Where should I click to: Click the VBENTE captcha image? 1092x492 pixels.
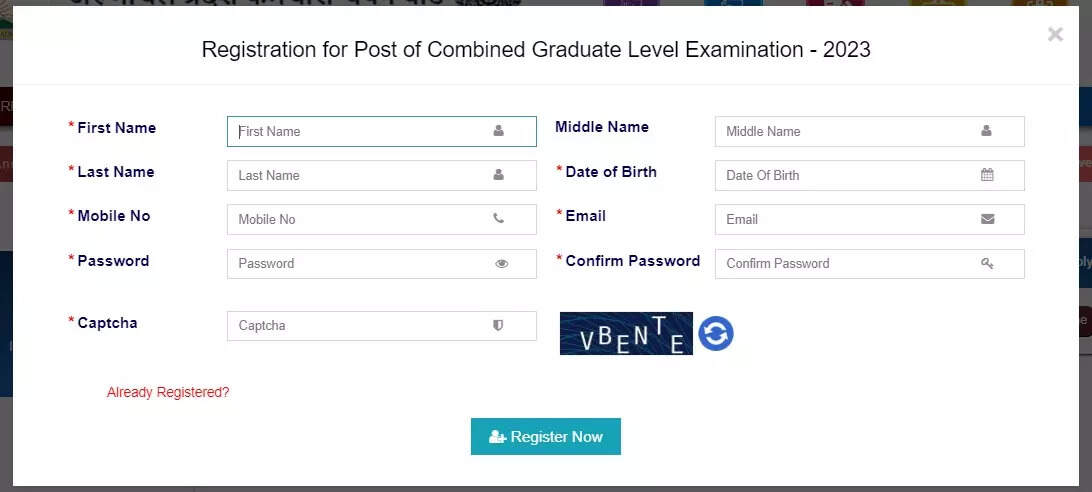pos(626,333)
